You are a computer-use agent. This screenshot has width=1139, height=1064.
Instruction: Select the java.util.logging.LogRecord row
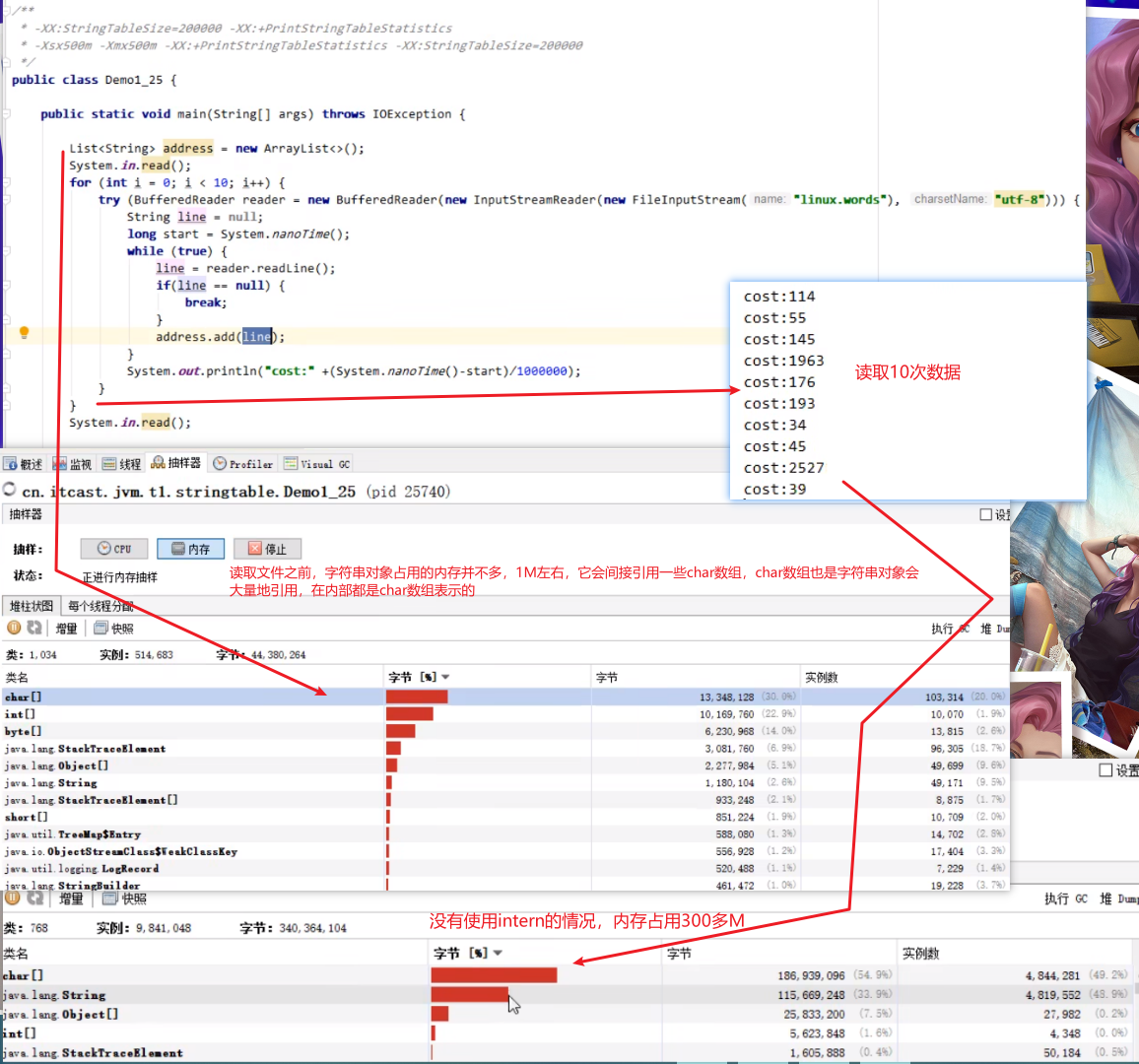click(504, 869)
